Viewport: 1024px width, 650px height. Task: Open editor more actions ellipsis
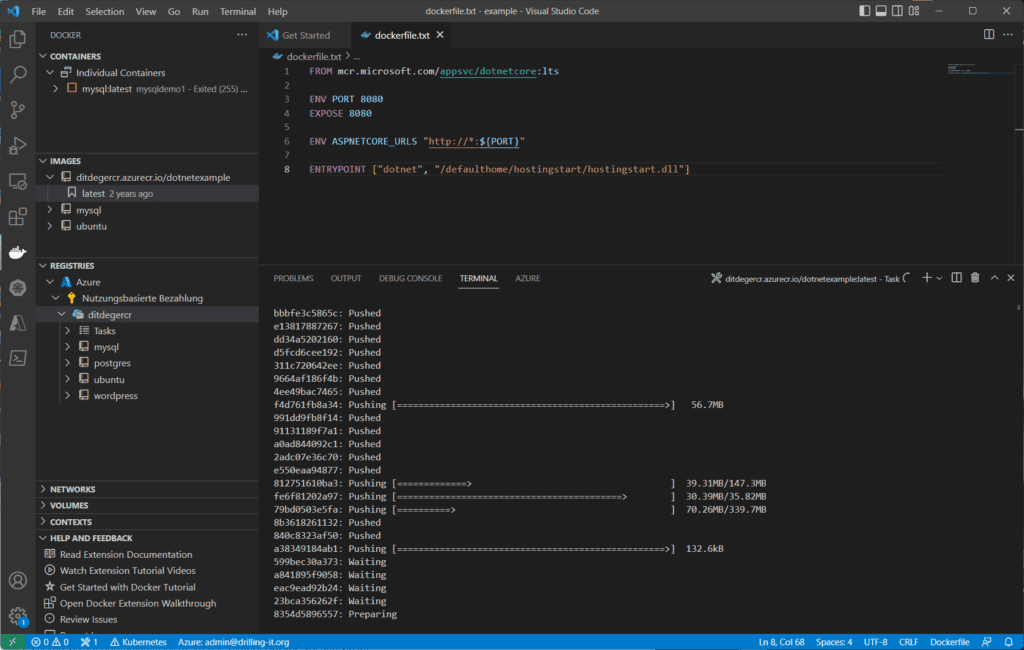pos(1008,35)
